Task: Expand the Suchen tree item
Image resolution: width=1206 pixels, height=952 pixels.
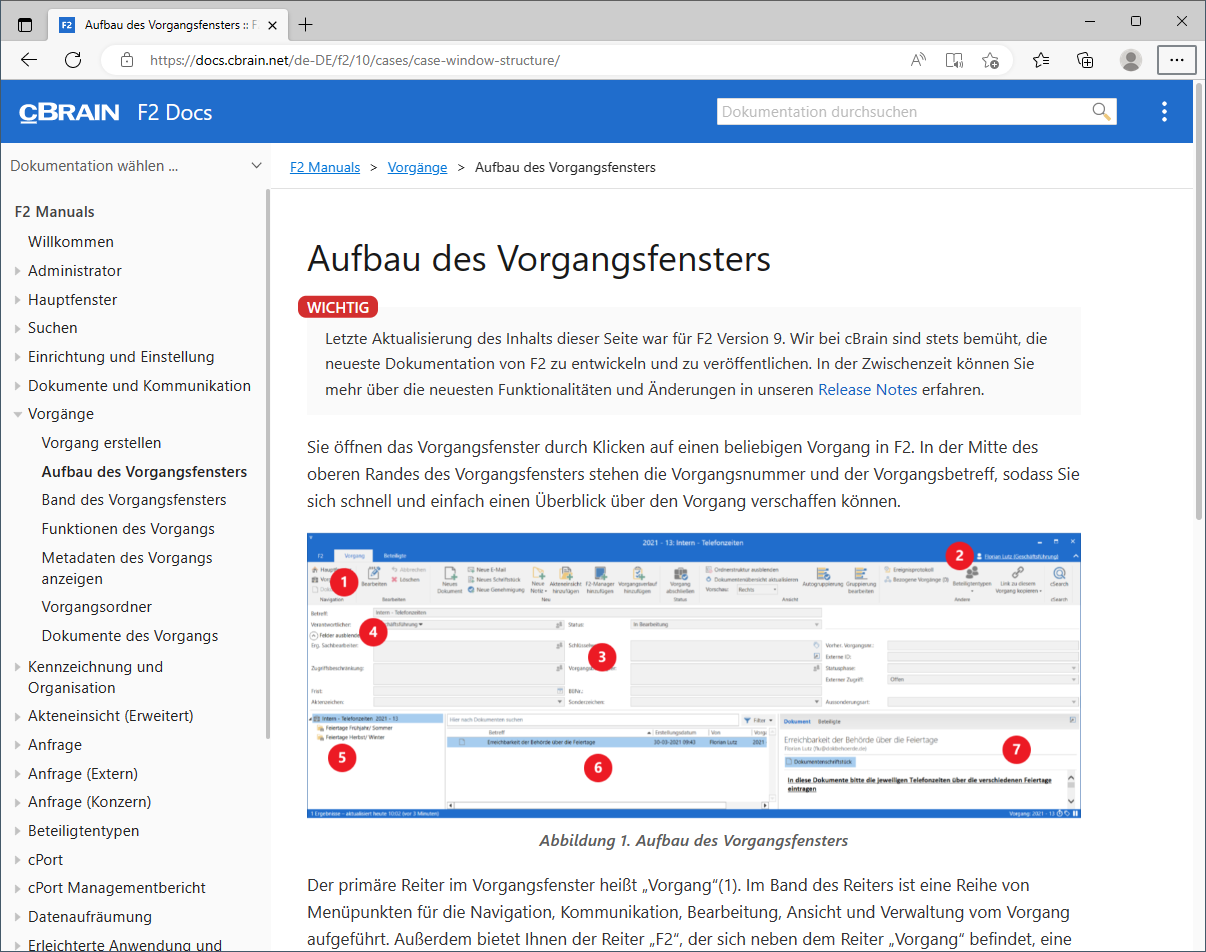Action: 19,328
